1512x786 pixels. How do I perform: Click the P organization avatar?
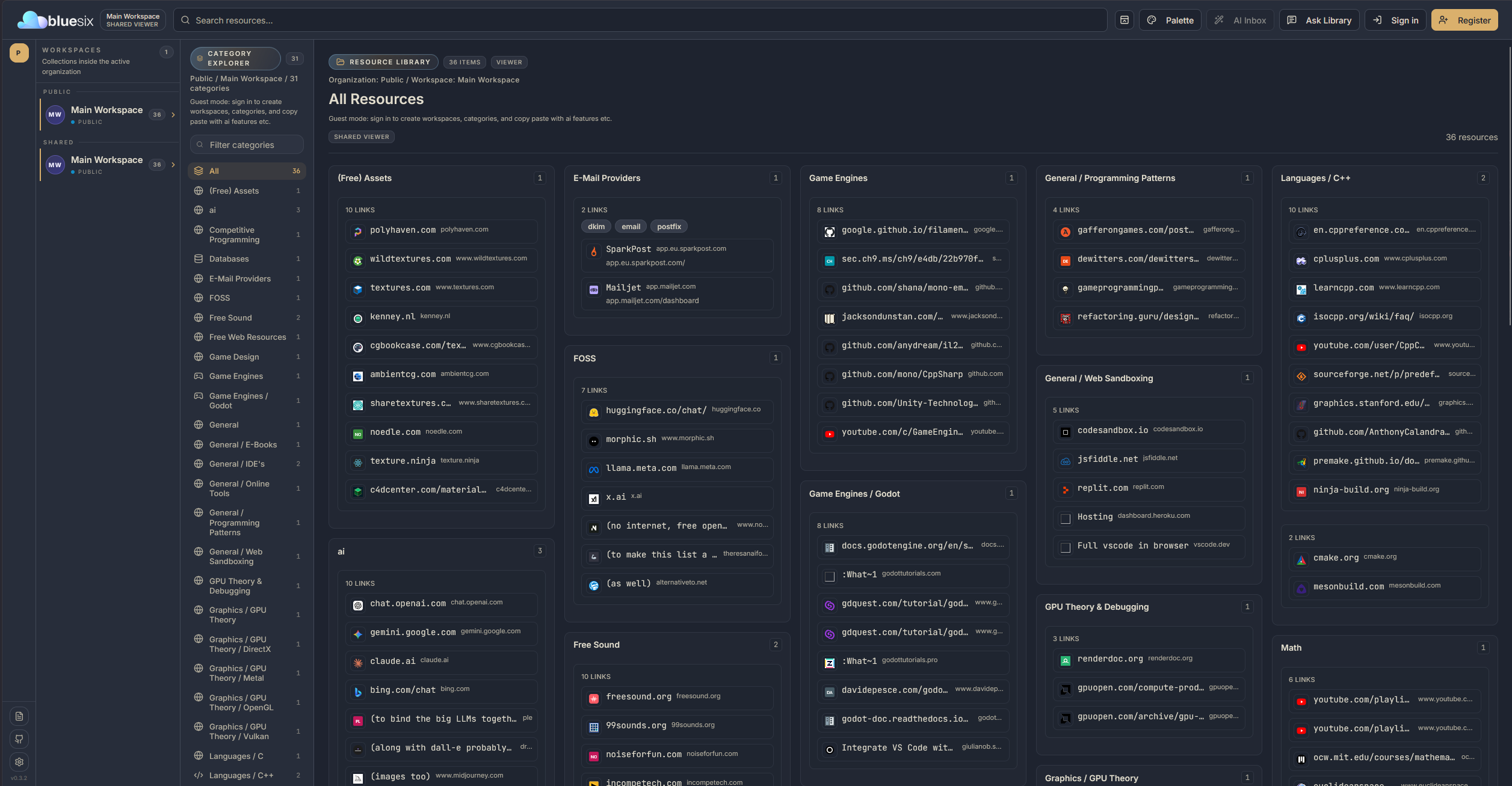click(x=19, y=53)
